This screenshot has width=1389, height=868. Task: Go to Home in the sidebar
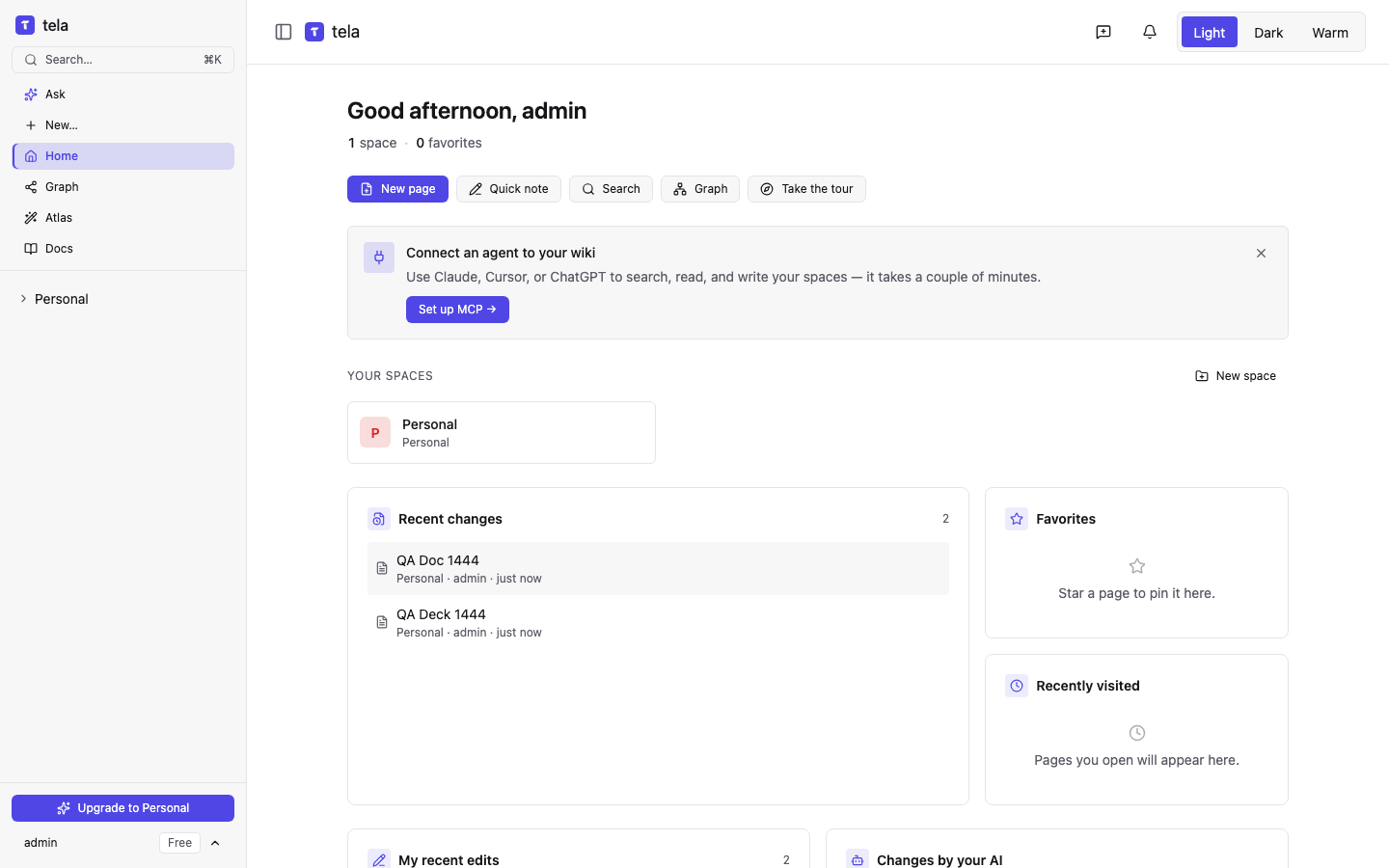pyautogui.click(x=123, y=156)
